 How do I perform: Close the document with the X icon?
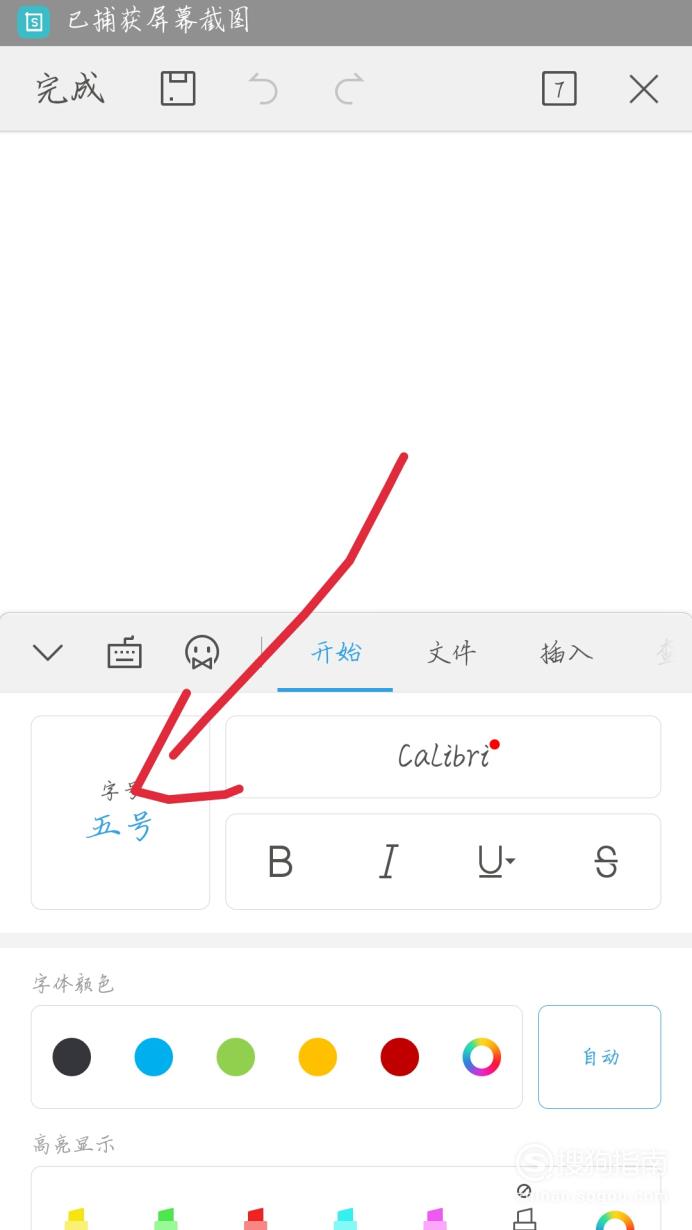tap(643, 90)
